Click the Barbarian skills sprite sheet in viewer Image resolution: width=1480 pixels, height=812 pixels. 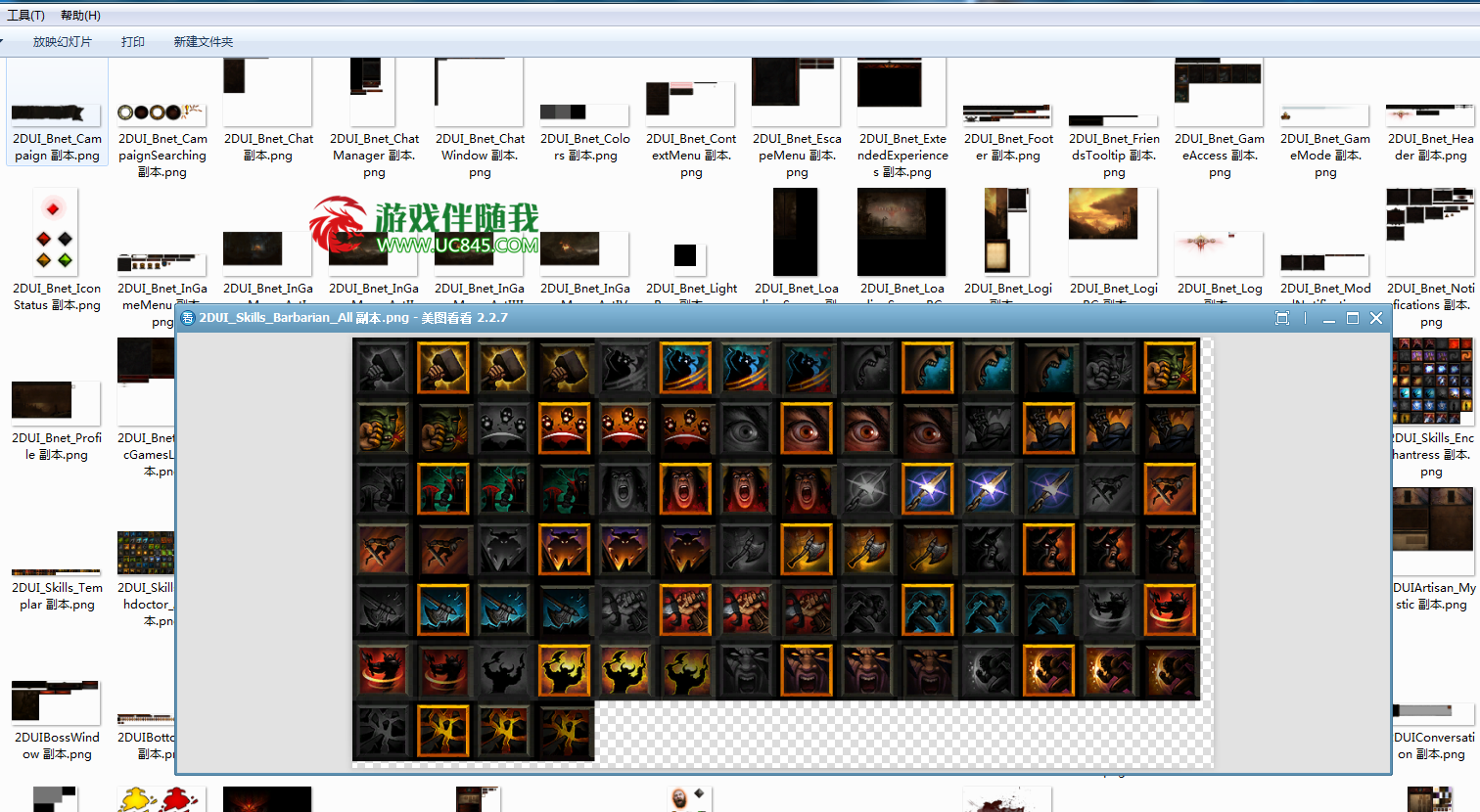tap(776, 550)
